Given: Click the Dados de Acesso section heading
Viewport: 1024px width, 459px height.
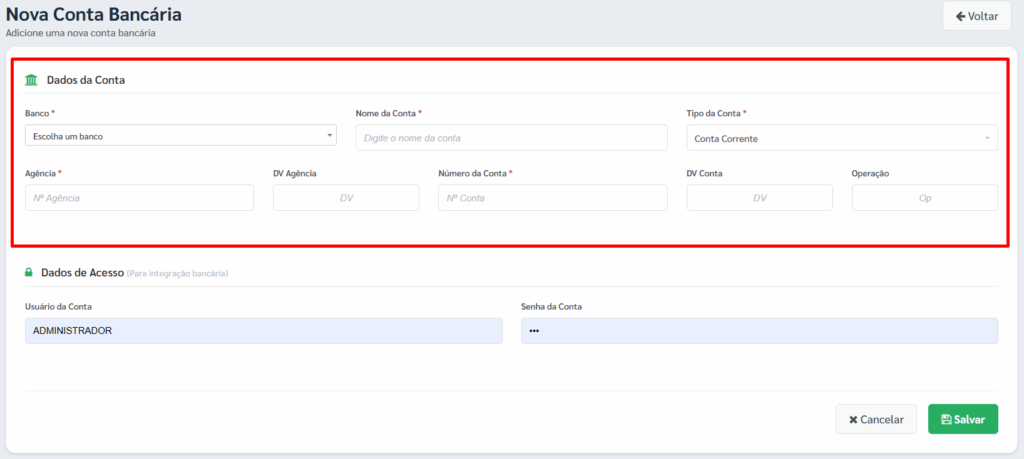Looking at the screenshot, I should click(82, 272).
